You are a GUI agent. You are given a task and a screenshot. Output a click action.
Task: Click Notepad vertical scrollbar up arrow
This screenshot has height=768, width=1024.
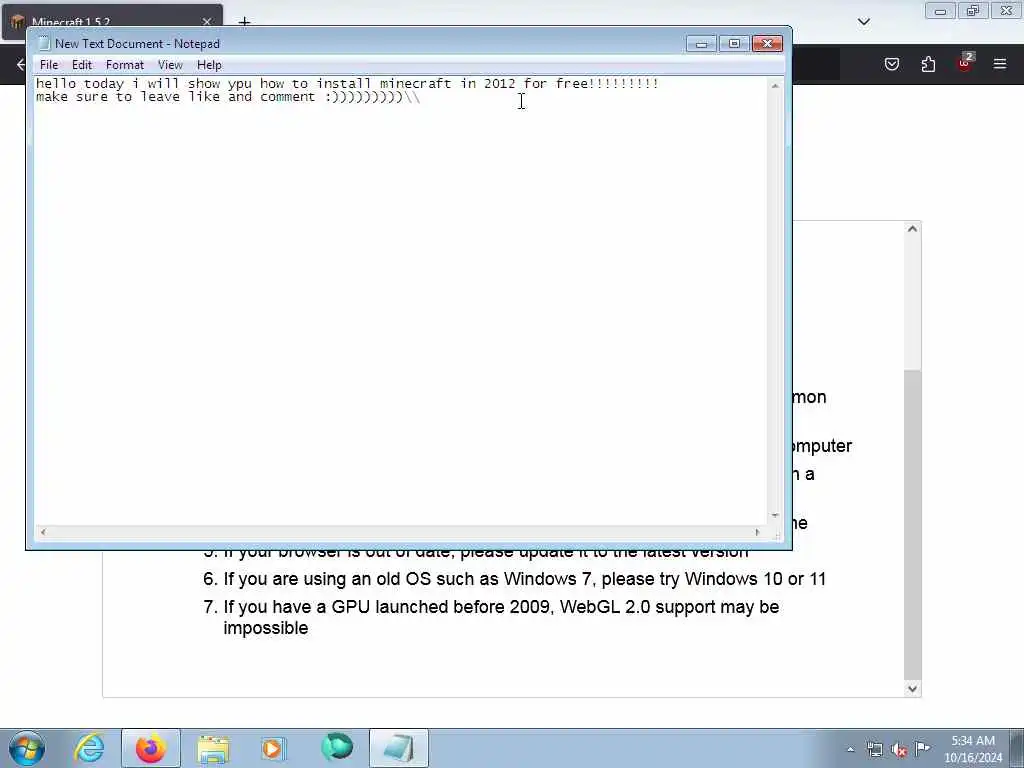(775, 86)
